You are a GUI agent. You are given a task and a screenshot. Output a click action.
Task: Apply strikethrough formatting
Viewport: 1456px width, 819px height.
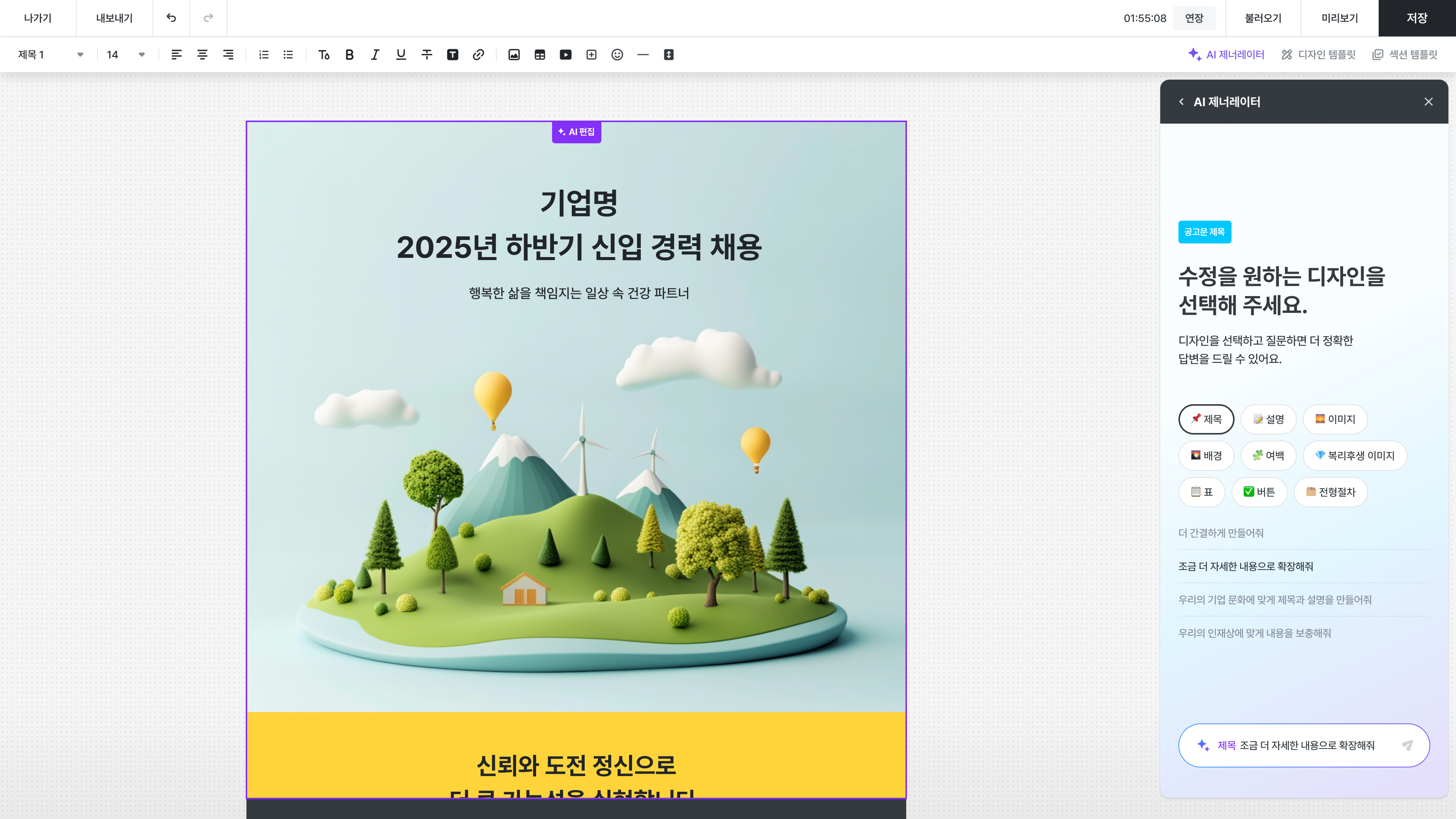(x=427, y=54)
